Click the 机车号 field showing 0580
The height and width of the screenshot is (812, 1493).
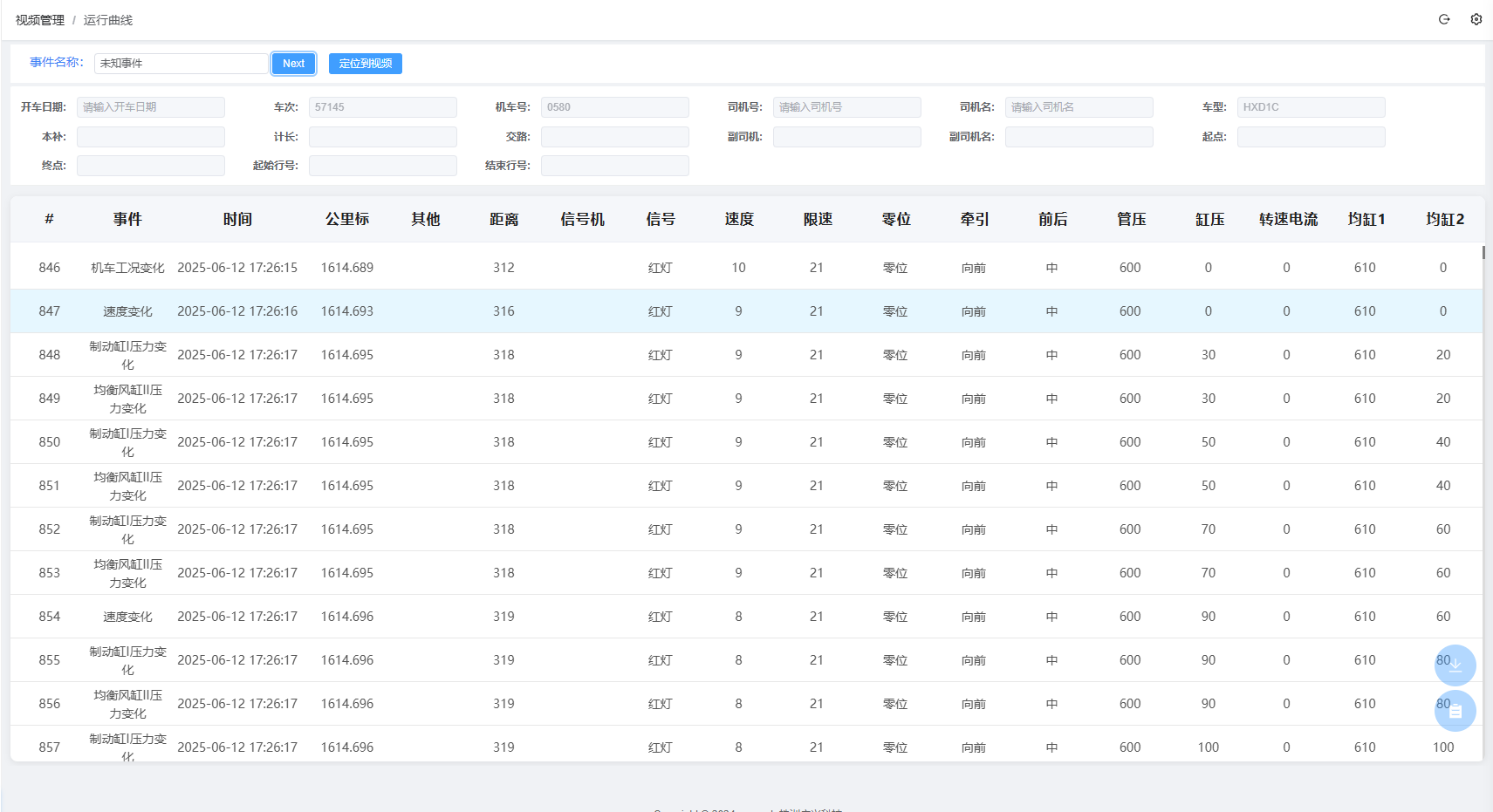click(x=614, y=106)
